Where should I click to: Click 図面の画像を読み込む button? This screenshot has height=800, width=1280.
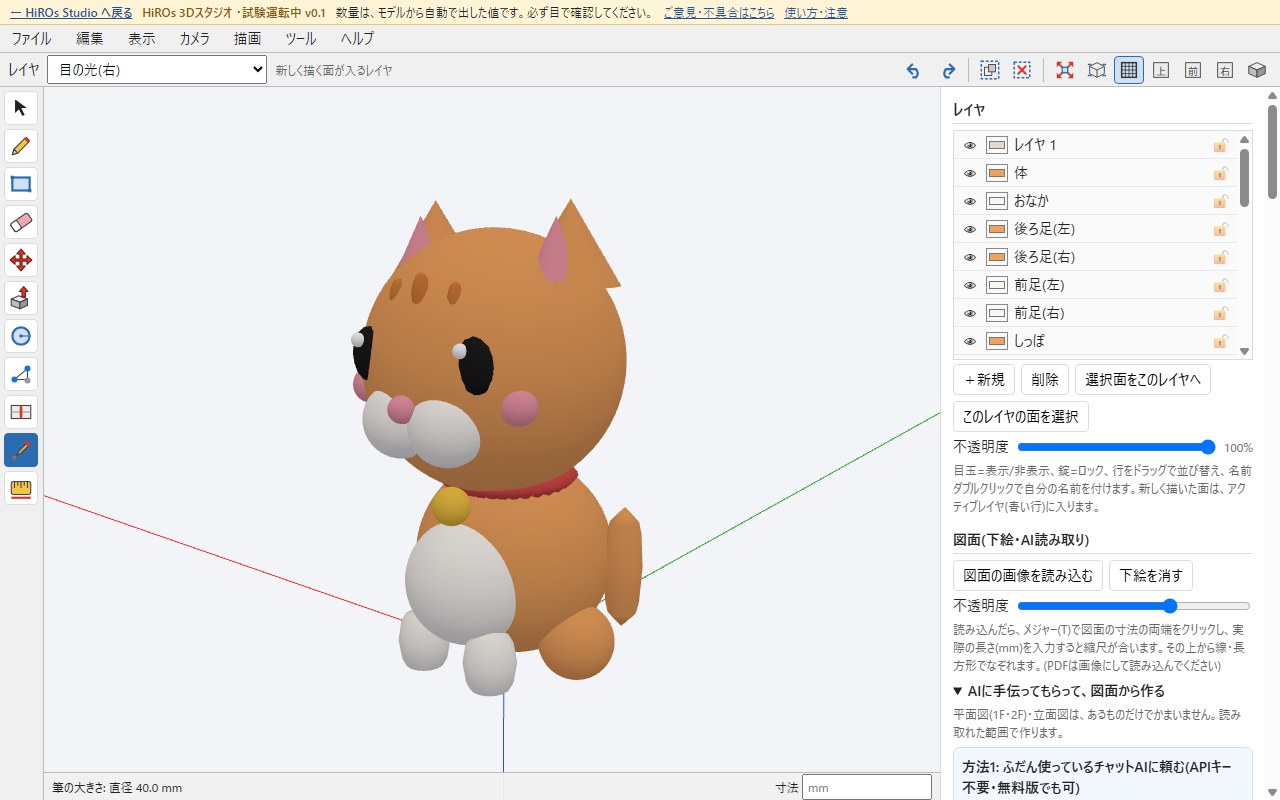point(1028,575)
